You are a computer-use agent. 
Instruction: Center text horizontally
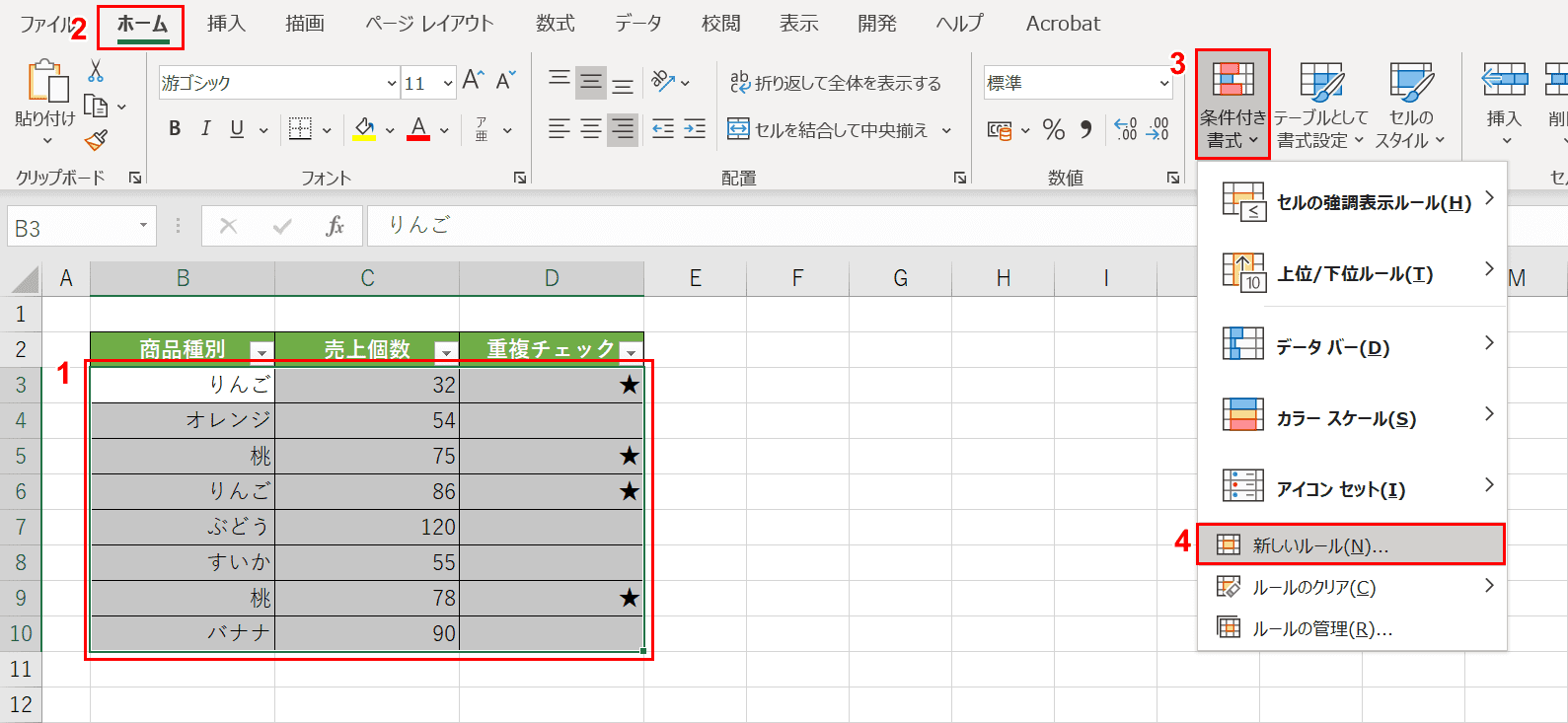pyautogui.click(x=591, y=128)
